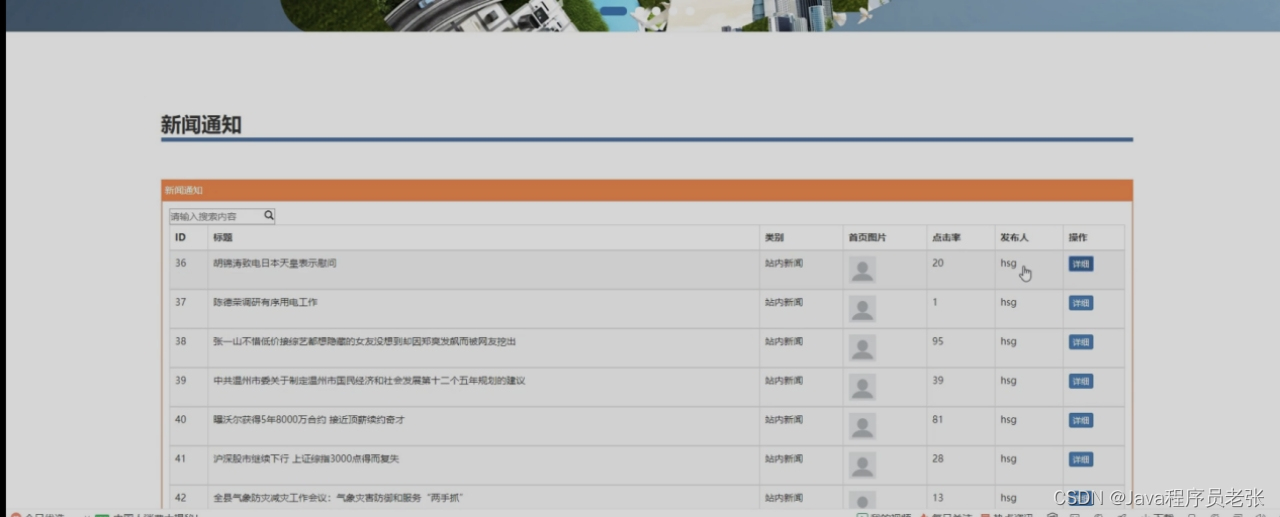The width and height of the screenshot is (1280, 517).
Task: Click ID cell 40
Action: (181, 419)
